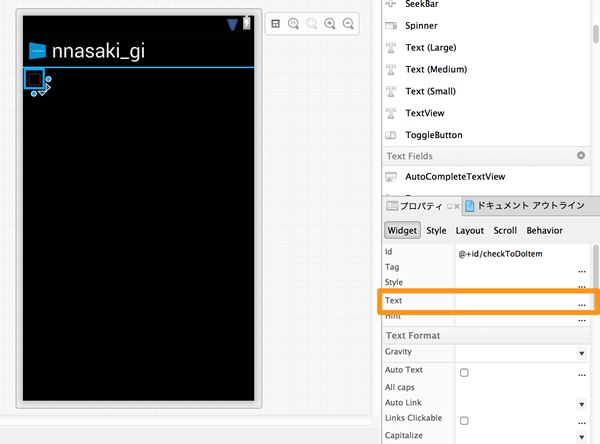Switch to the Layout properties tab
Screen dimensions: 600x444
(x=470, y=230)
